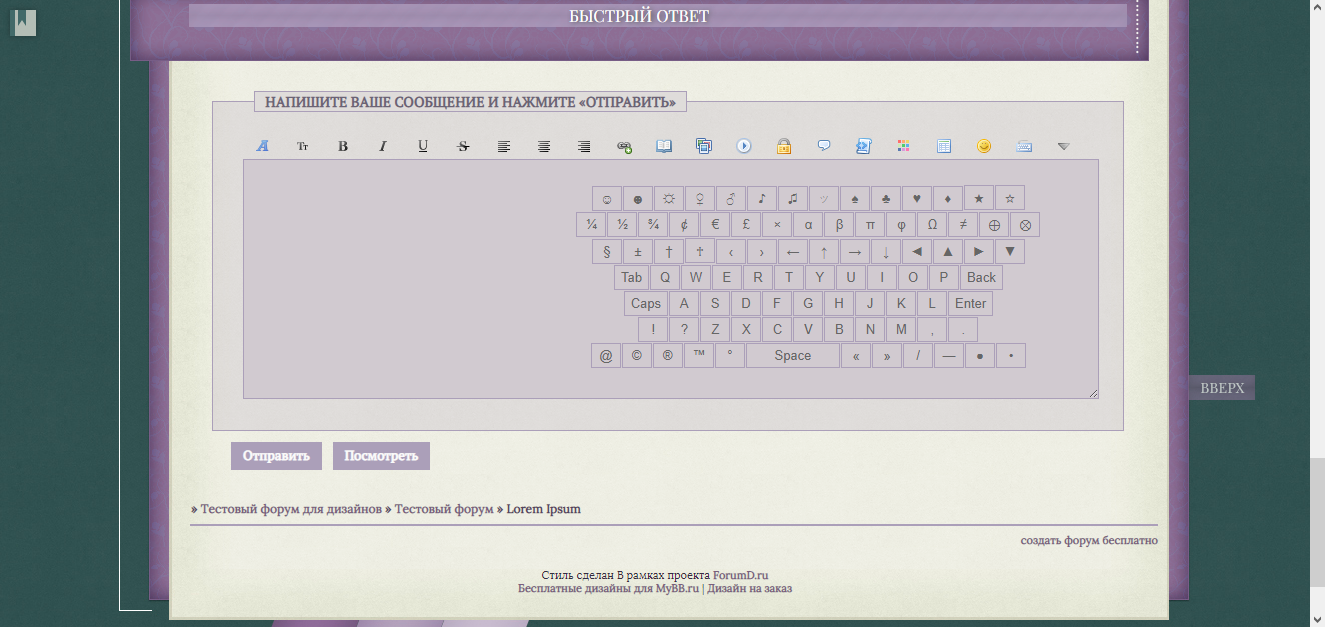Expand extra toolbar options arrow

pyautogui.click(x=1064, y=146)
